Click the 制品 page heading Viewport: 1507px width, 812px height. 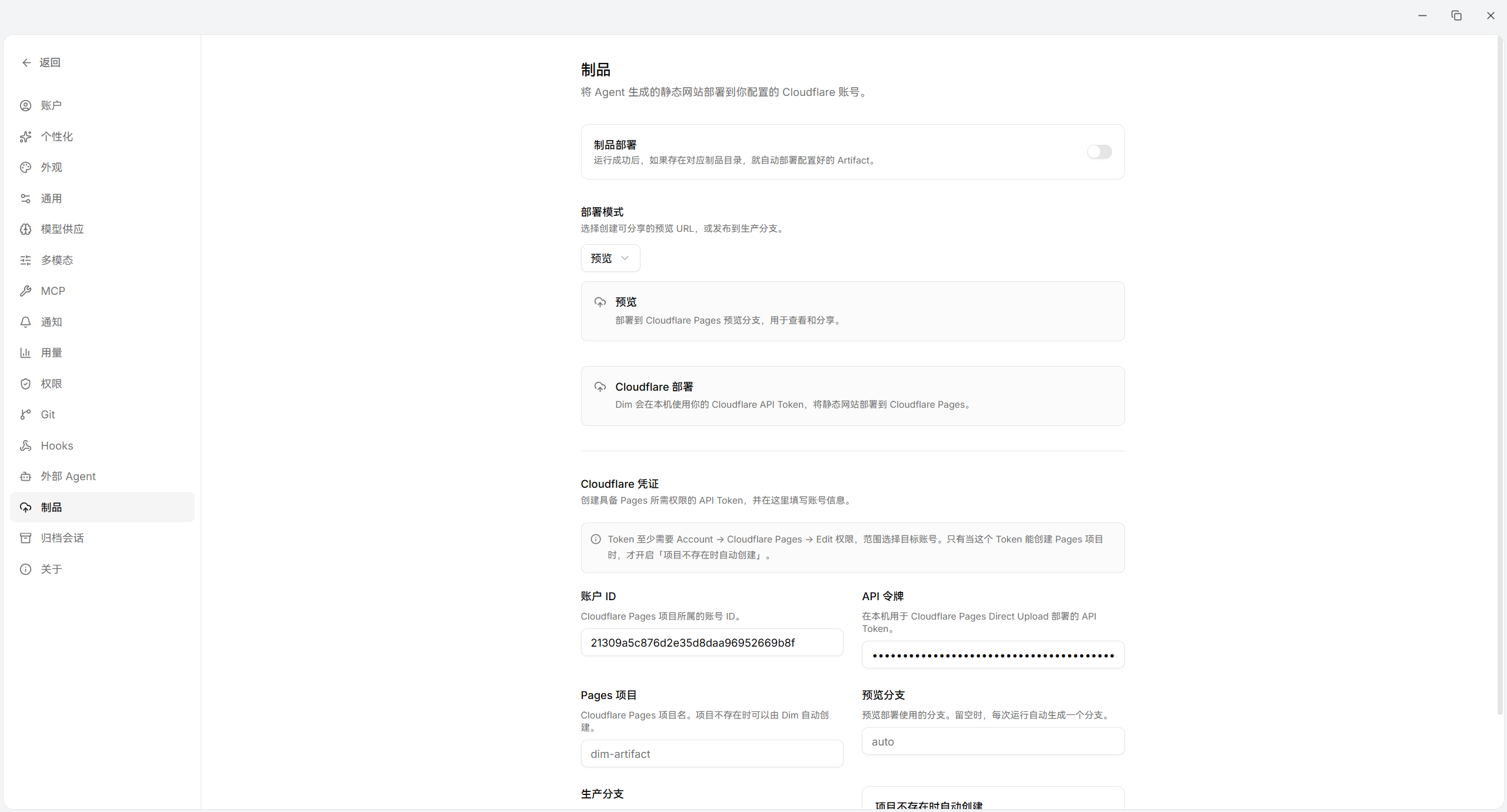point(595,70)
